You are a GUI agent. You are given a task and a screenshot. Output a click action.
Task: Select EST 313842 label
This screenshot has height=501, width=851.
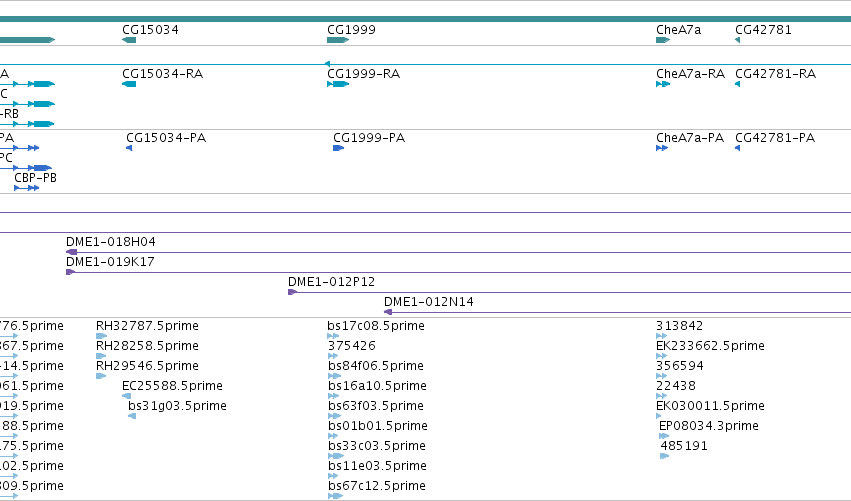(x=679, y=326)
